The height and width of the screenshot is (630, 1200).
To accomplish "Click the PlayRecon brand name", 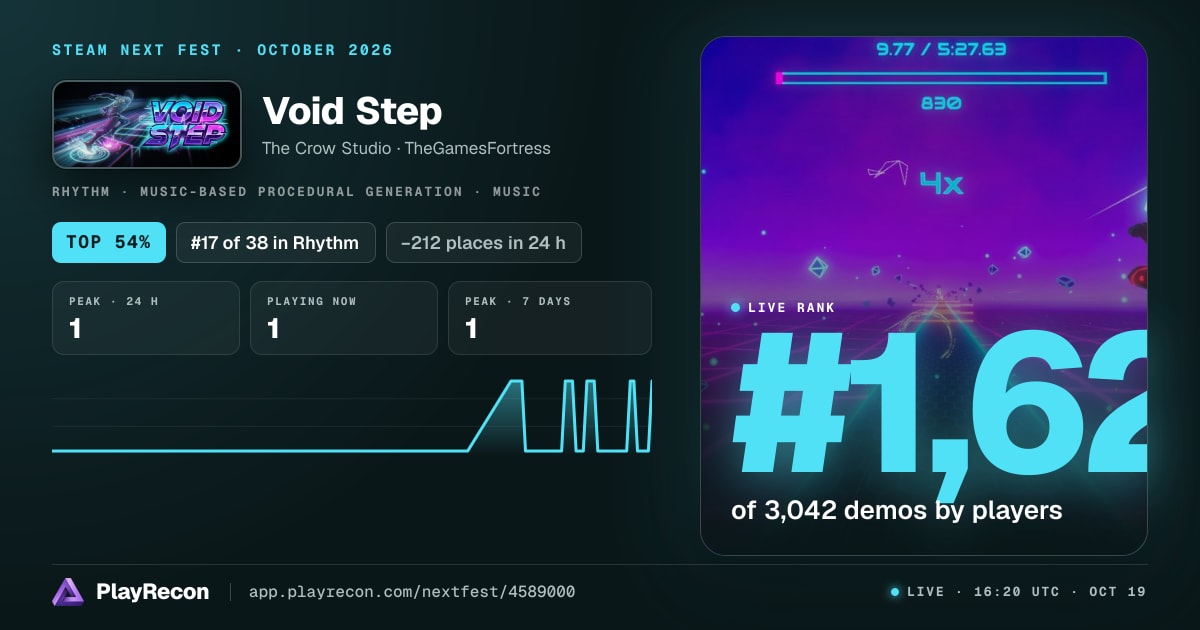I will [153, 592].
